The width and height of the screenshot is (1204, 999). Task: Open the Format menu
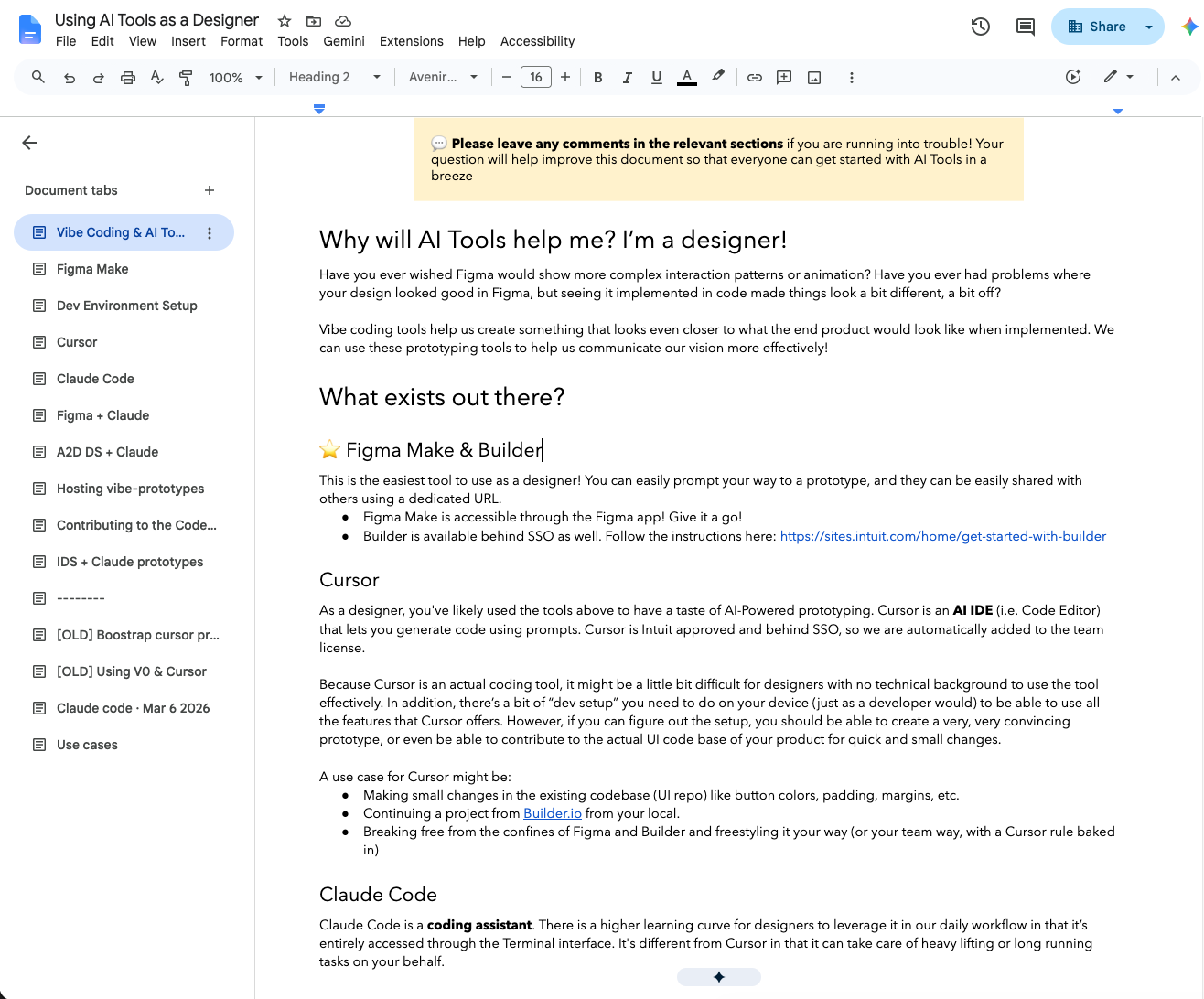[x=242, y=41]
